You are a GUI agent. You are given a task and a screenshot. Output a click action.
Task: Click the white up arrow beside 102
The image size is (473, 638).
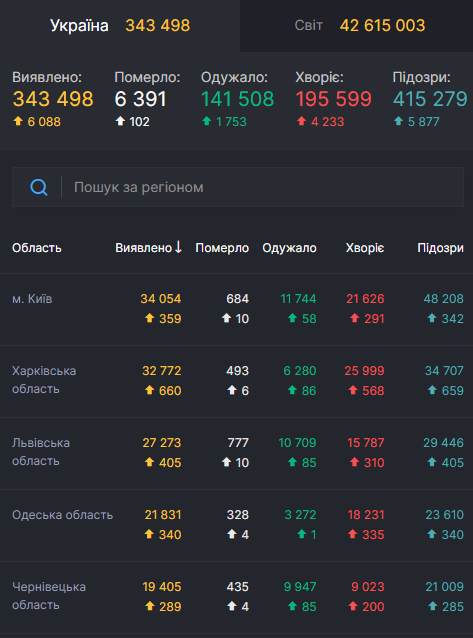click(120, 121)
